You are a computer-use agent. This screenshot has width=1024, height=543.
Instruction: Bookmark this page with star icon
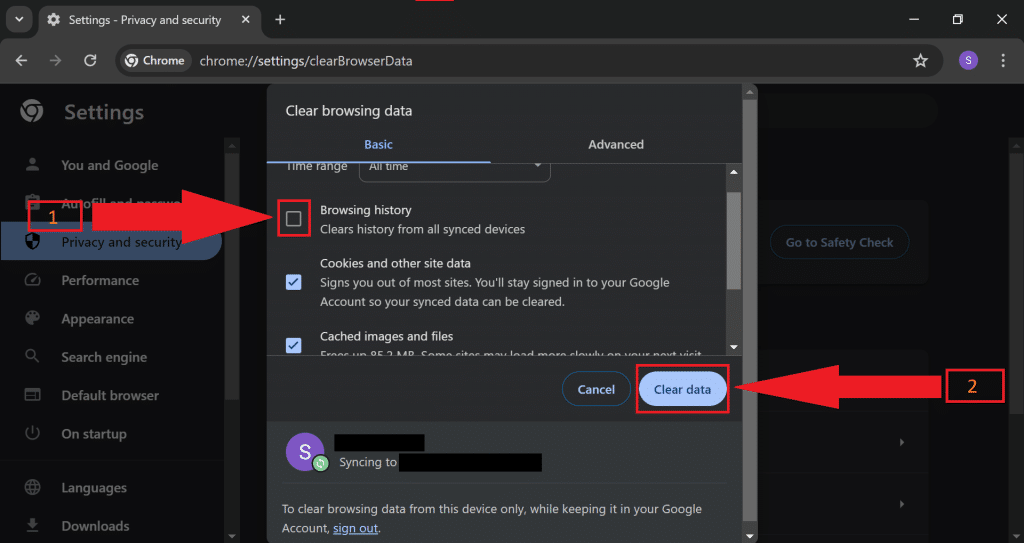click(x=920, y=61)
